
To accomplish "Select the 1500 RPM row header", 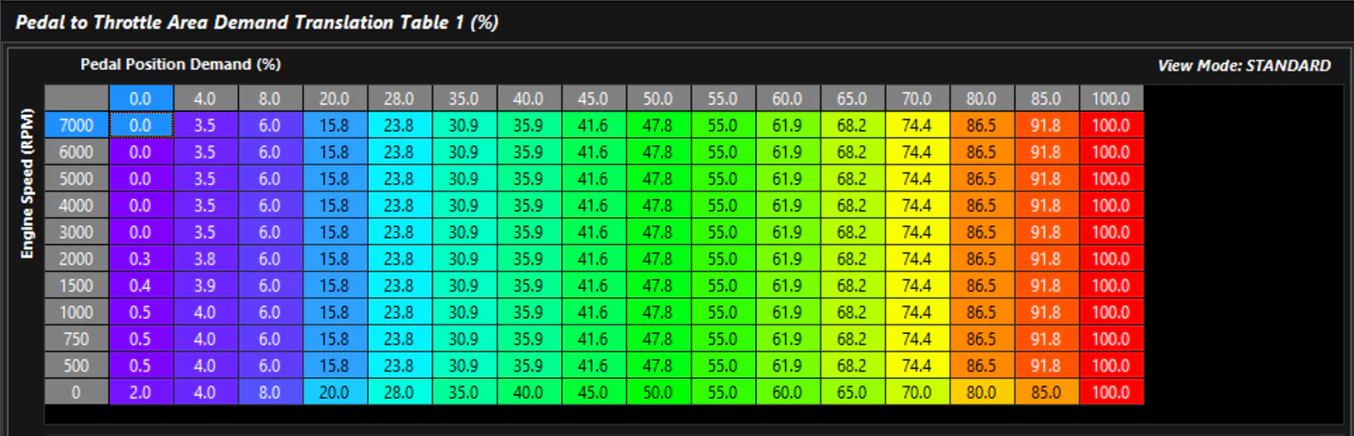I will click(77, 285).
